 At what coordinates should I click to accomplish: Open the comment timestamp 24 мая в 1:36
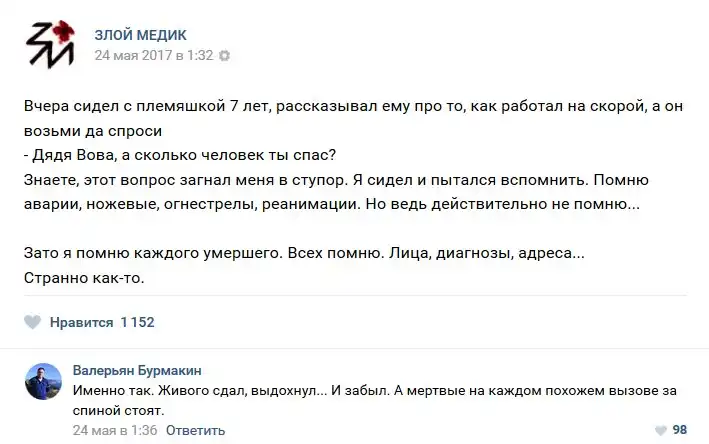(112, 429)
